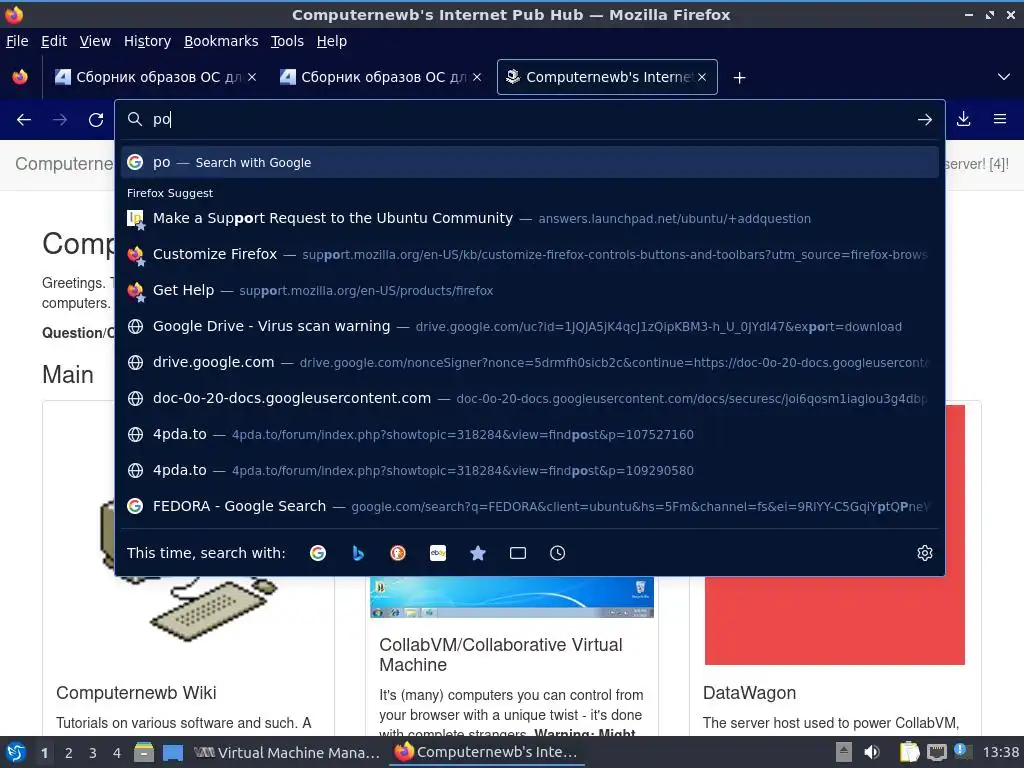
Task: Click the go arrow in the address bar
Action: [x=924, y=120]
